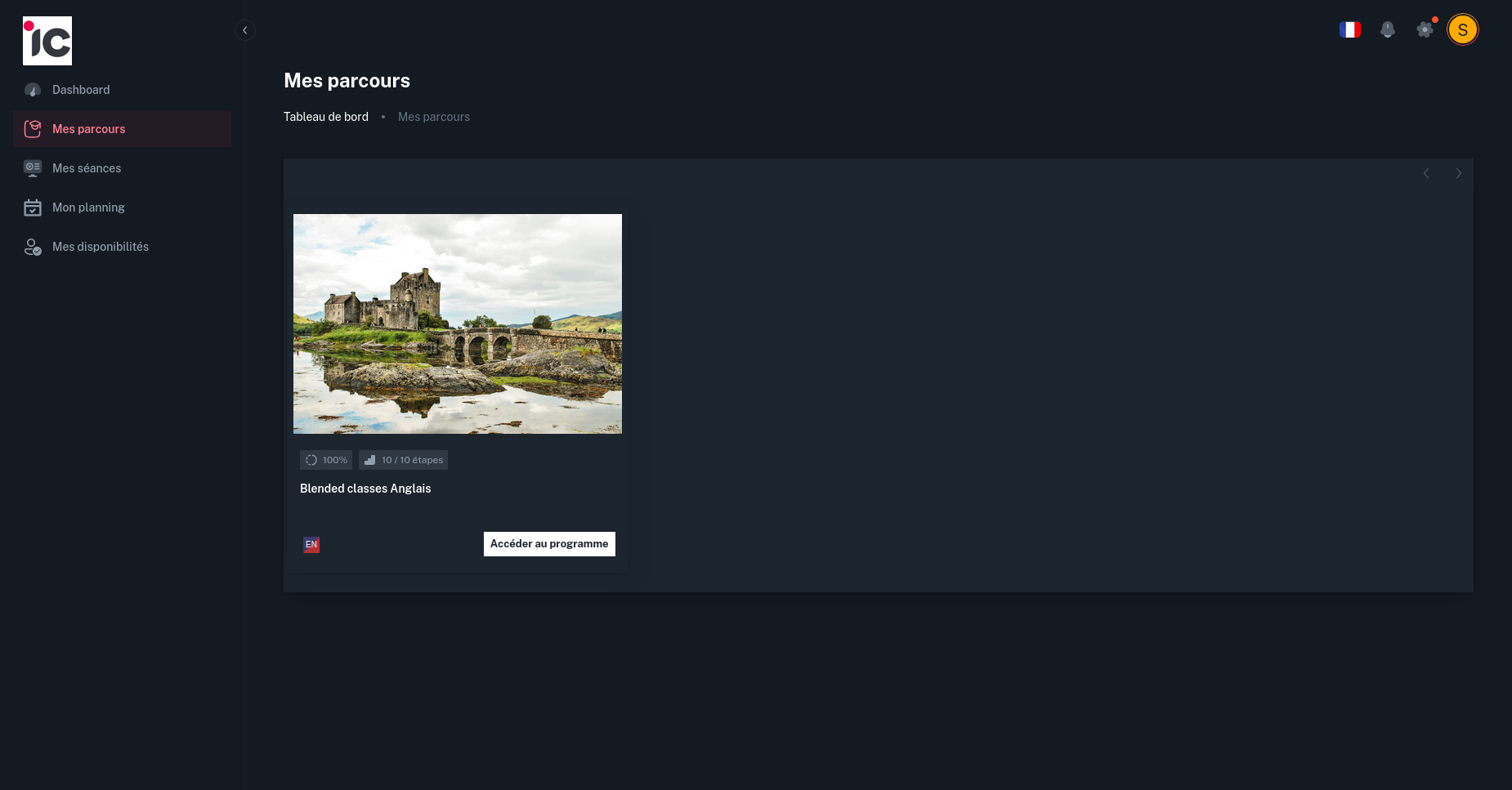This screenshot has height=790, width=1512.
Task: Click the EN language badge on the card
Action: (x=311, y=544)
